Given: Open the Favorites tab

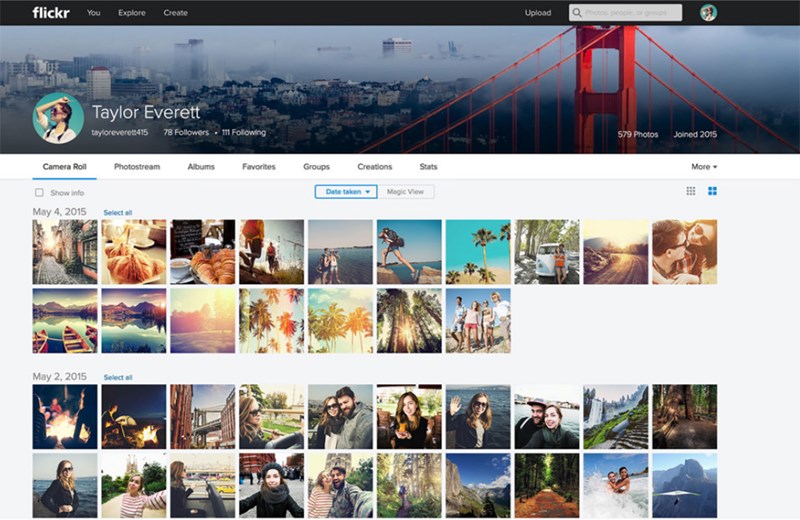Looking at the screenshot, I should click(259, 166).
